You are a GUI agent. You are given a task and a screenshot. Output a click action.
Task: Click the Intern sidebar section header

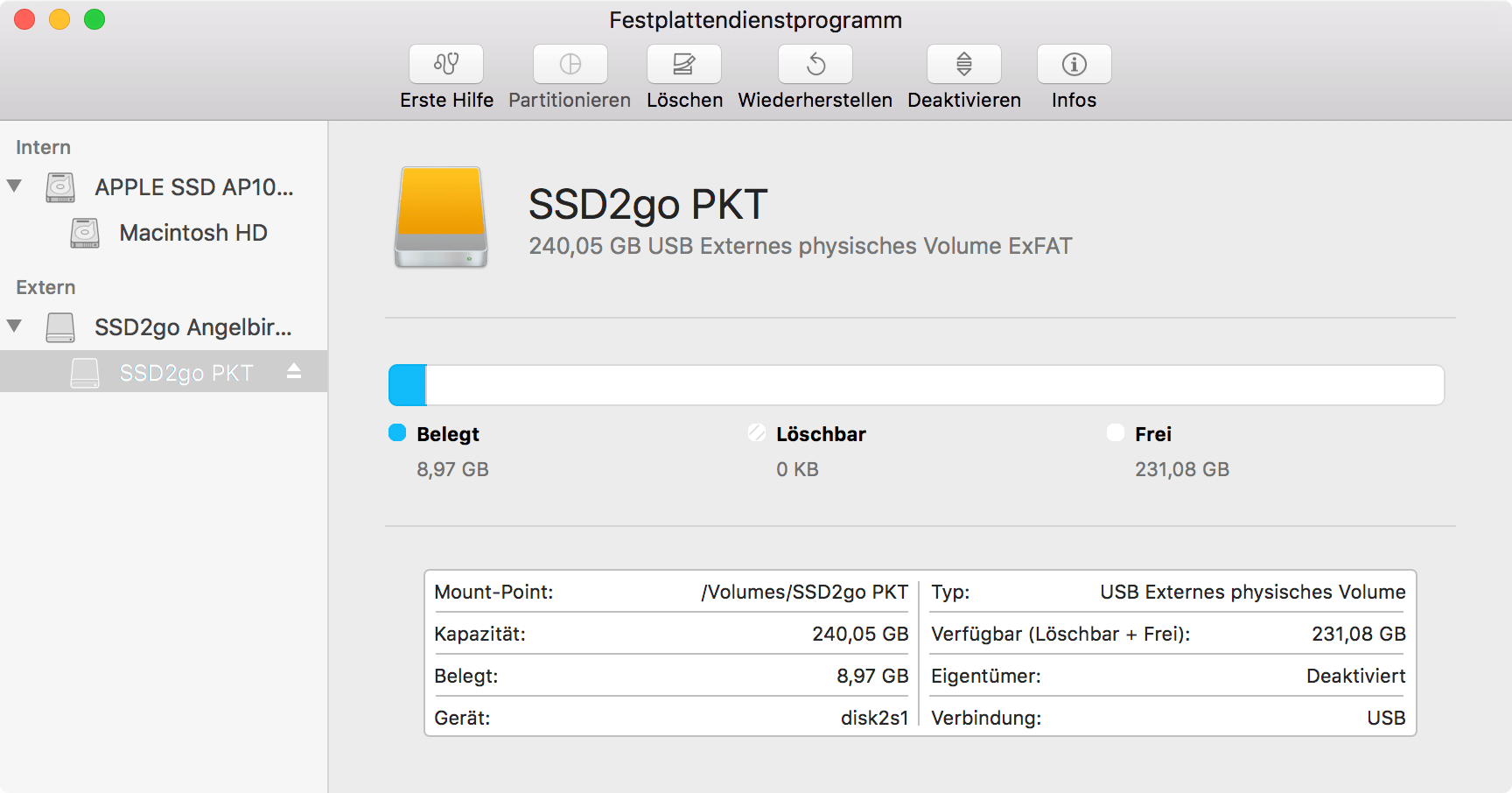(x=43, y=147)
